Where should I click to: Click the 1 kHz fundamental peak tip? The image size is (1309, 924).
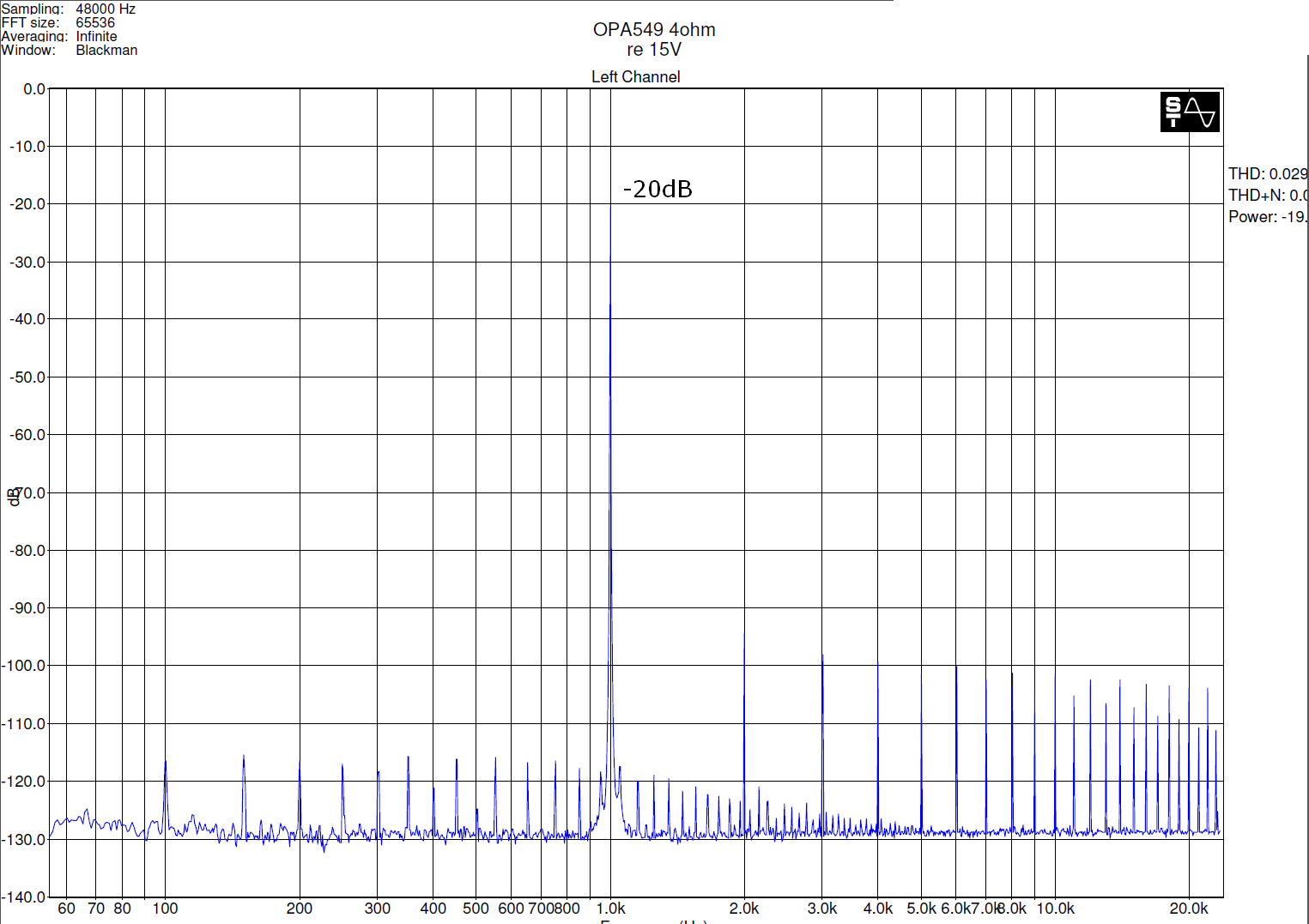[610, 206]
